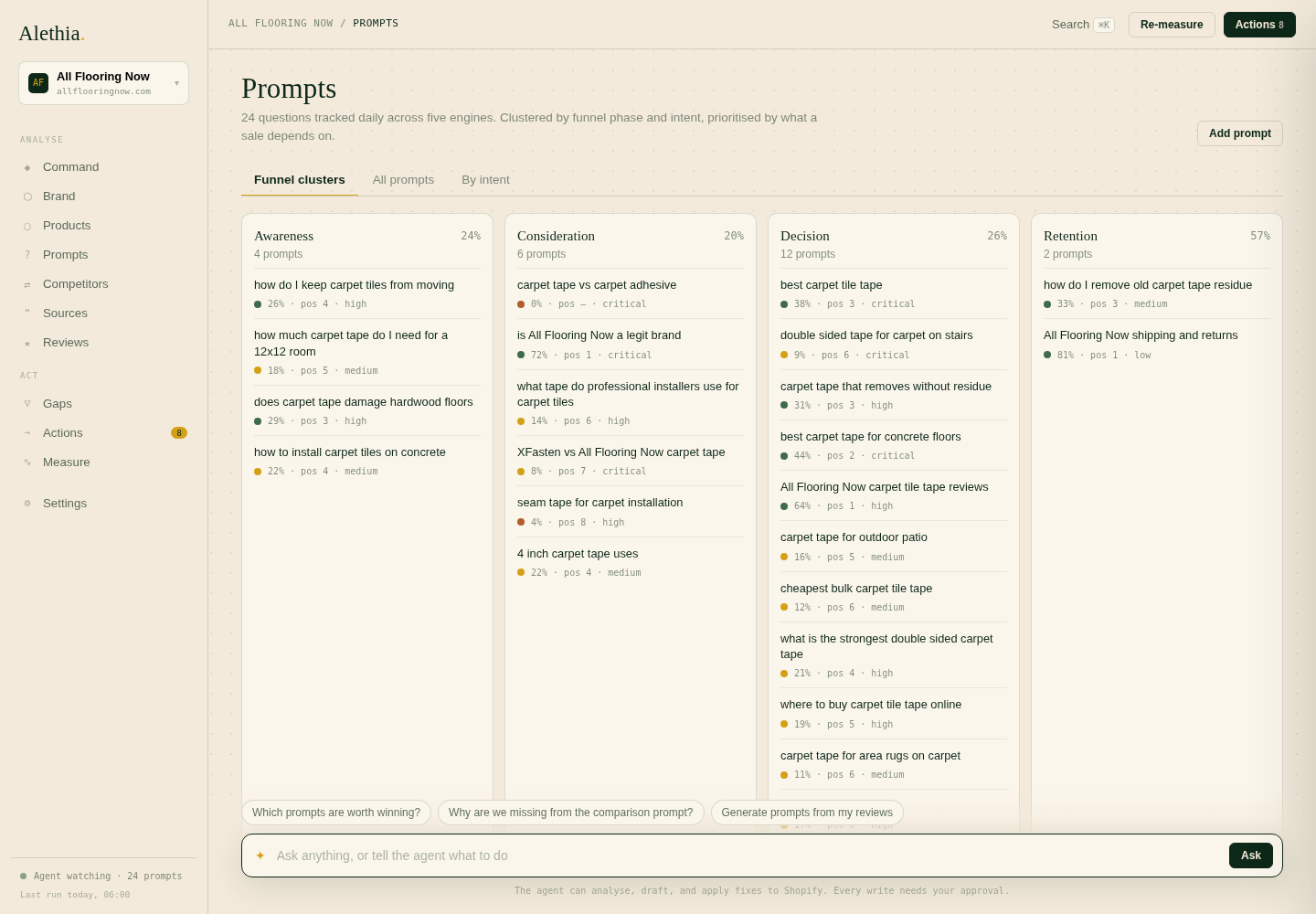
Task: Open the Actions 8 button in header
Action: 1259,25
